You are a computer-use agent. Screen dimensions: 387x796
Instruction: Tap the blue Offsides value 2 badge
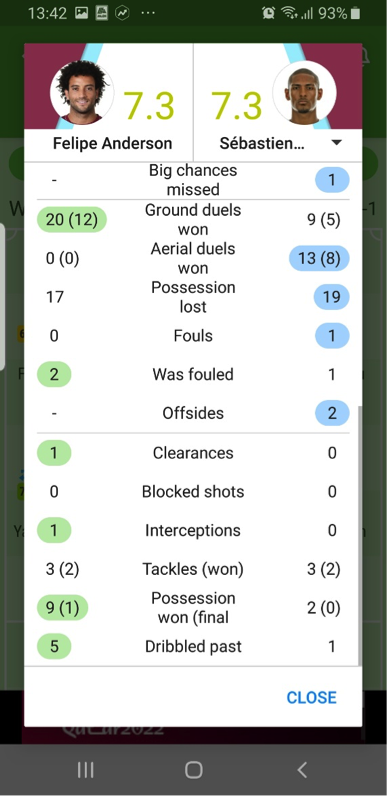point(332,413)
